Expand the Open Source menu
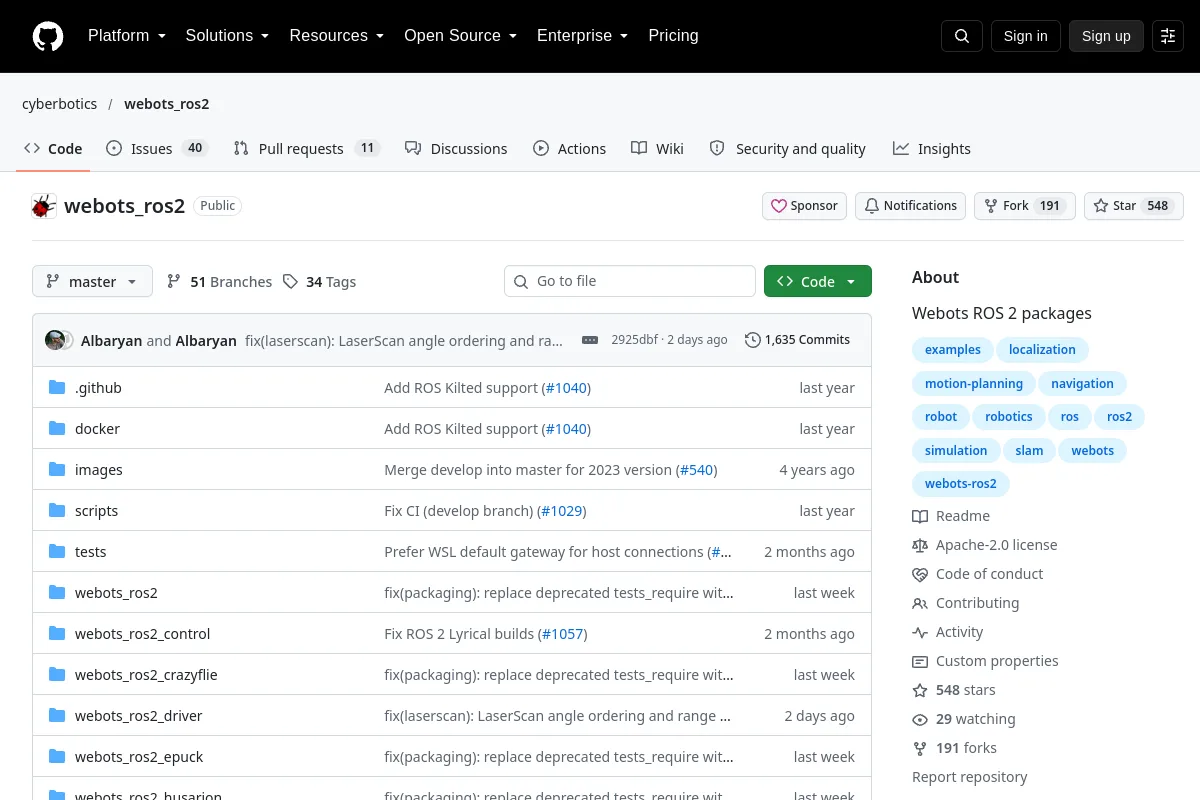 [460, 36]
